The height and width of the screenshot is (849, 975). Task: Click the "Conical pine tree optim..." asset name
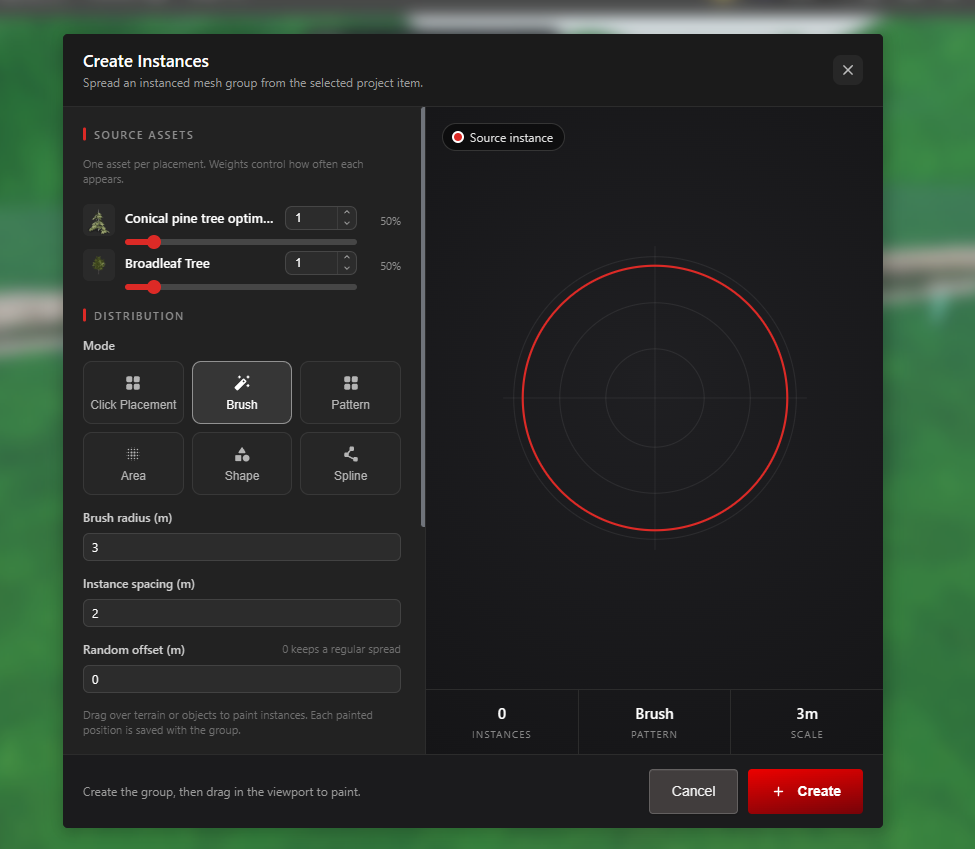coord(199,218)
